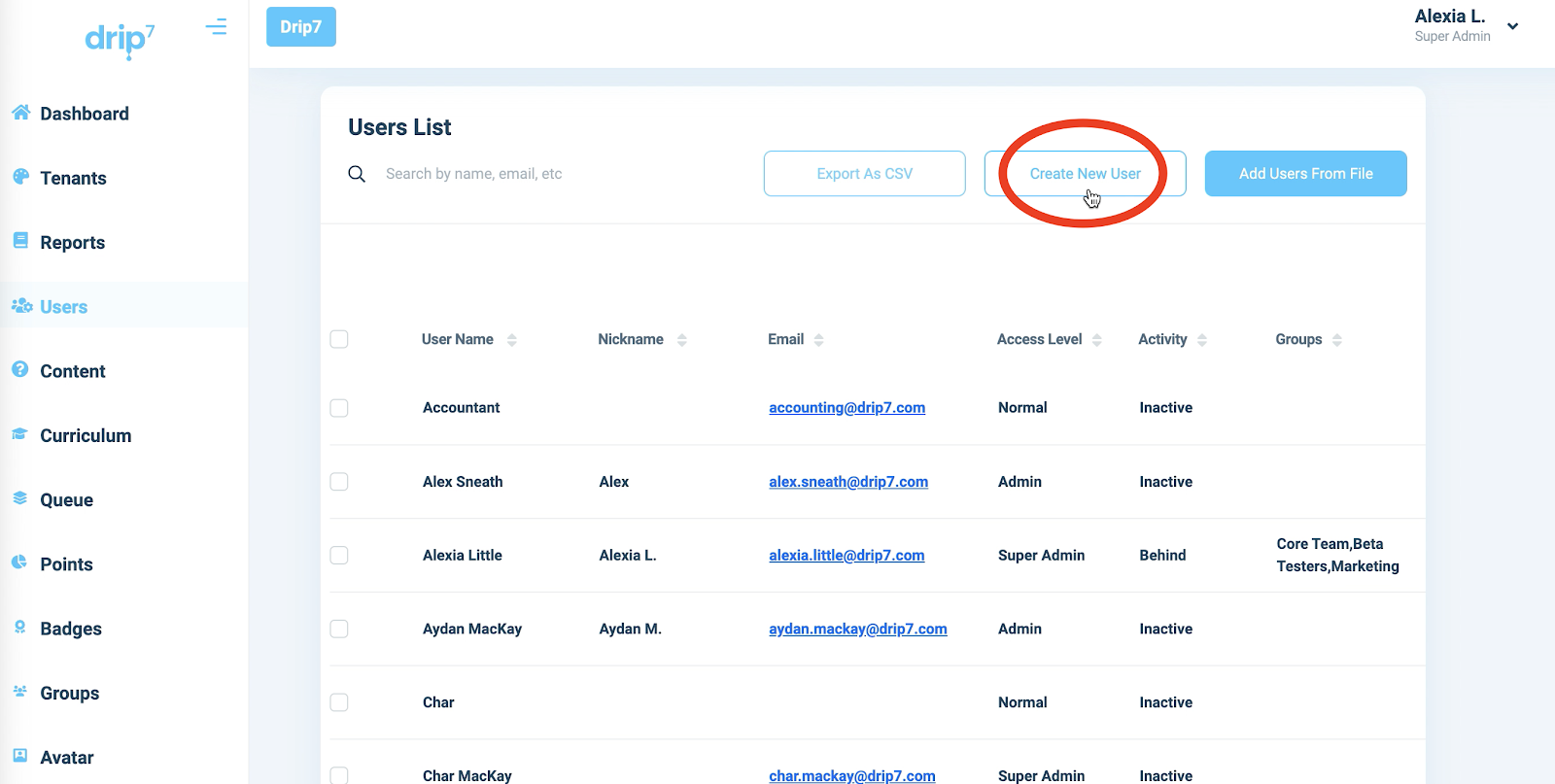Click the Aydan M. nickname cell
The image size is (1555, 784).
tap(631, 630)
